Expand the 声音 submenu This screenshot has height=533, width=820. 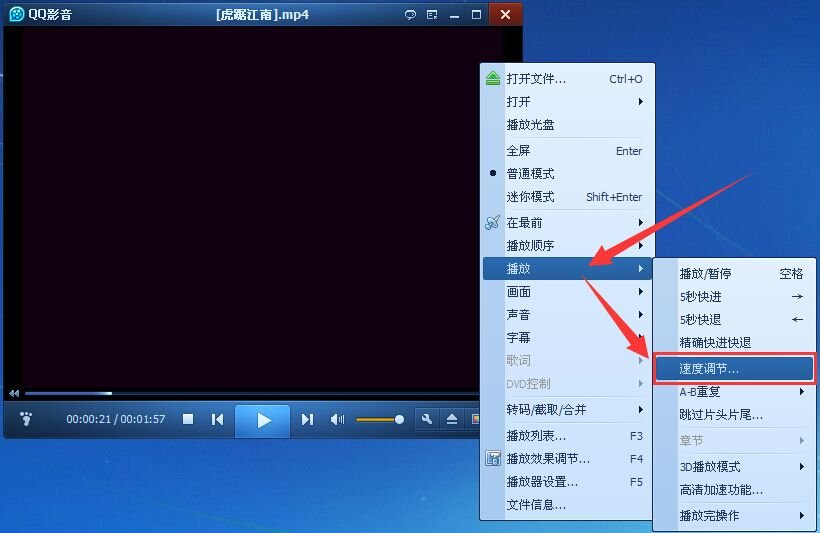(567, 314)
